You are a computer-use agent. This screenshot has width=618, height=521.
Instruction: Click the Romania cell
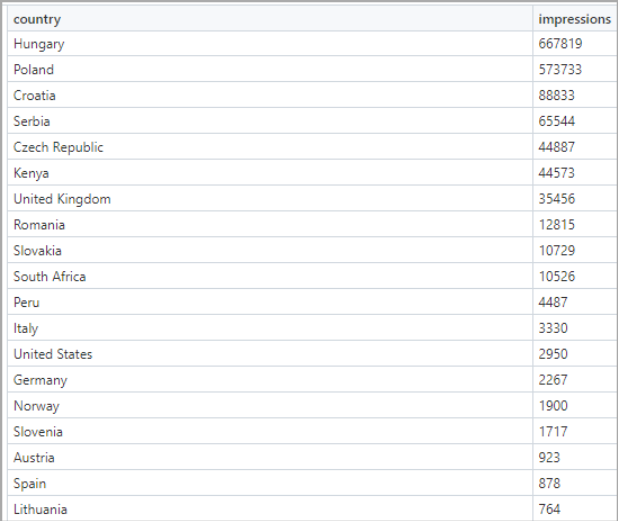coord(39,225)
